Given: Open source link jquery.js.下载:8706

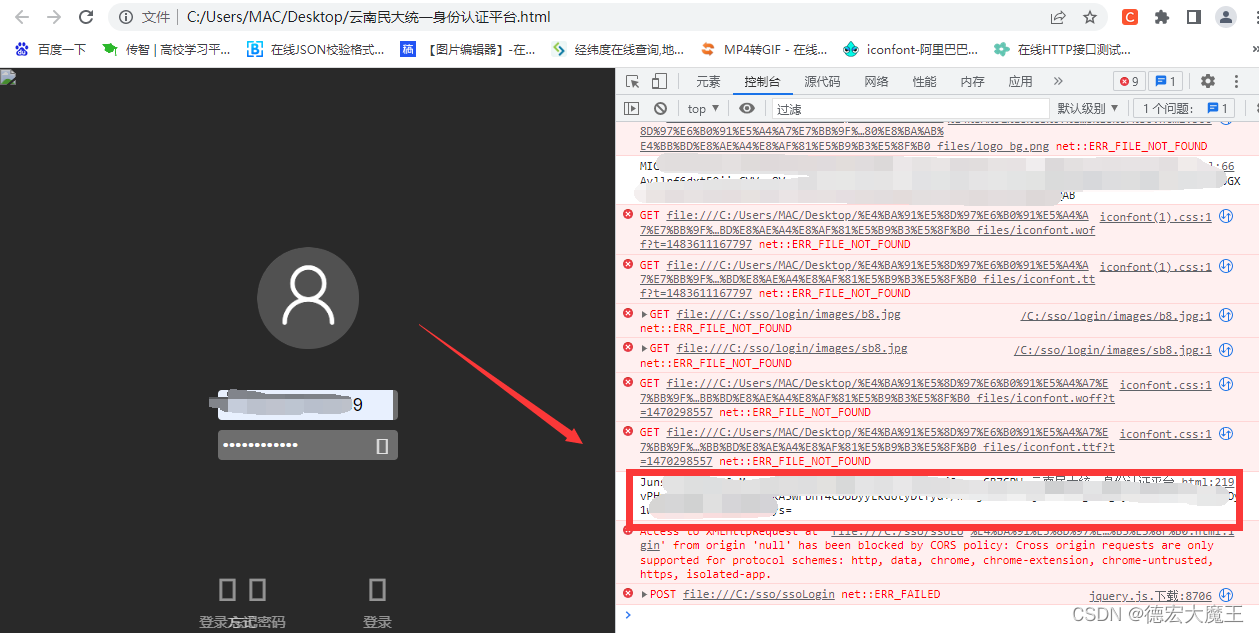Looking at the screenshot, I should point(1150,595).
